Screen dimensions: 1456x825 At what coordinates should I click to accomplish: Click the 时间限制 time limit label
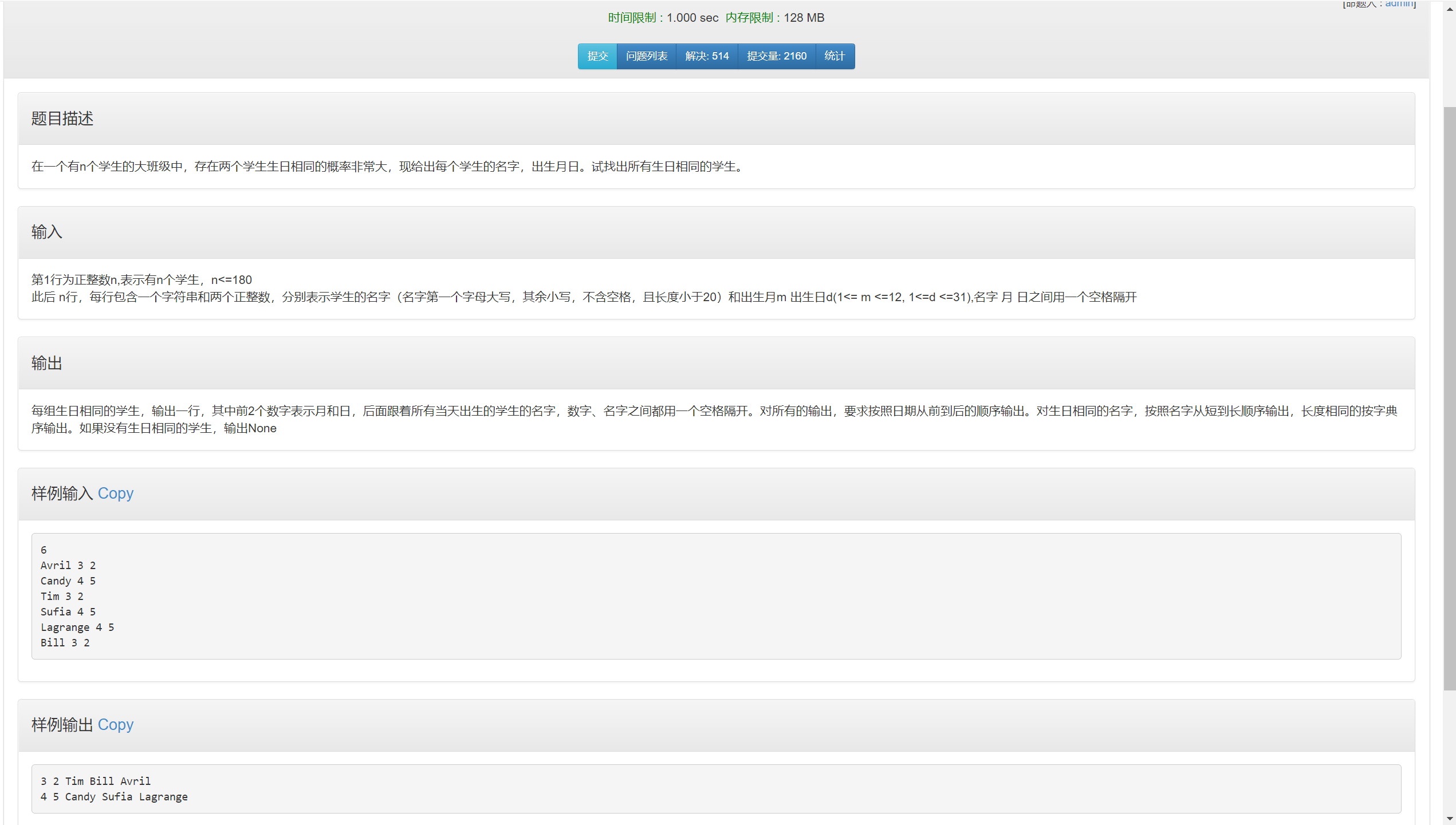(x=632, y=18)
